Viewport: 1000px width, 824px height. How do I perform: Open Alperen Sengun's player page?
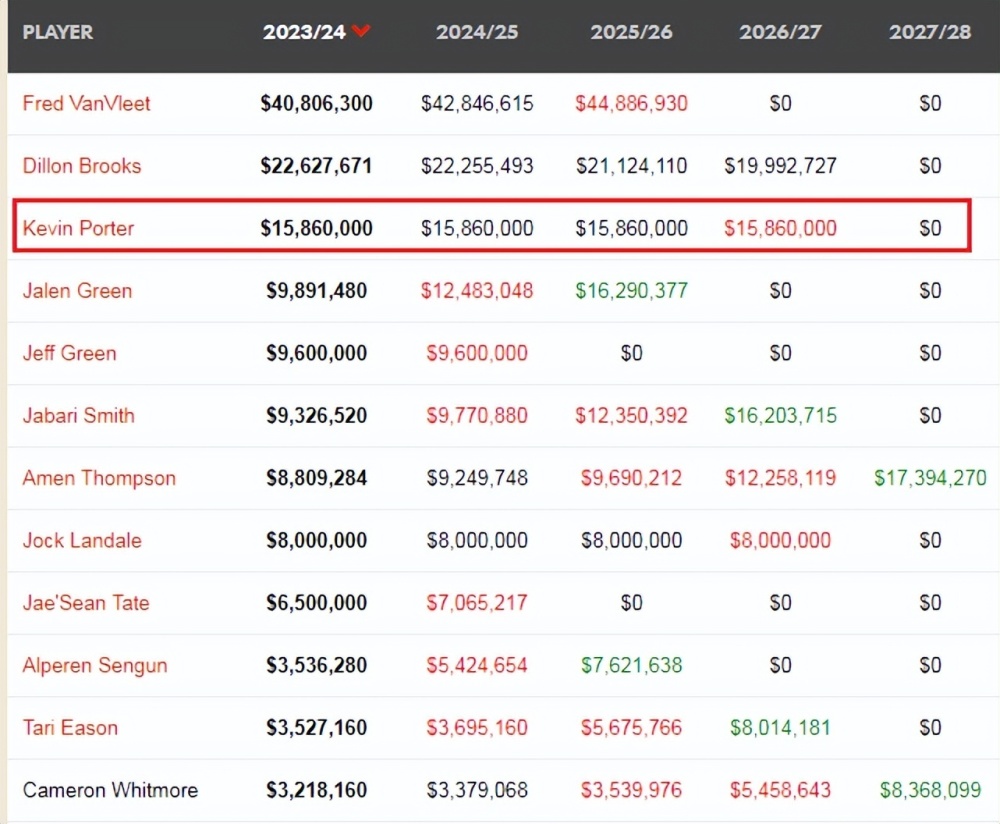[x=95, y=666]
